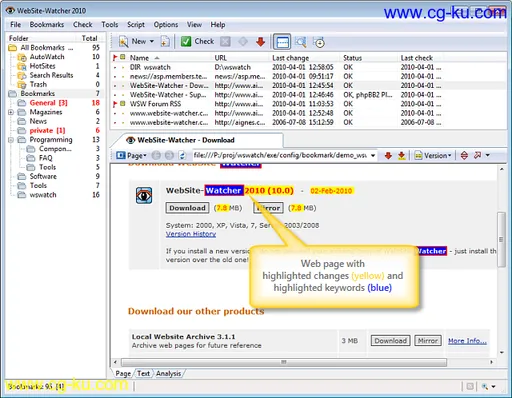Click the New bookmark wand icon
This screenshot has width=512, height=398.
[123, 42]
